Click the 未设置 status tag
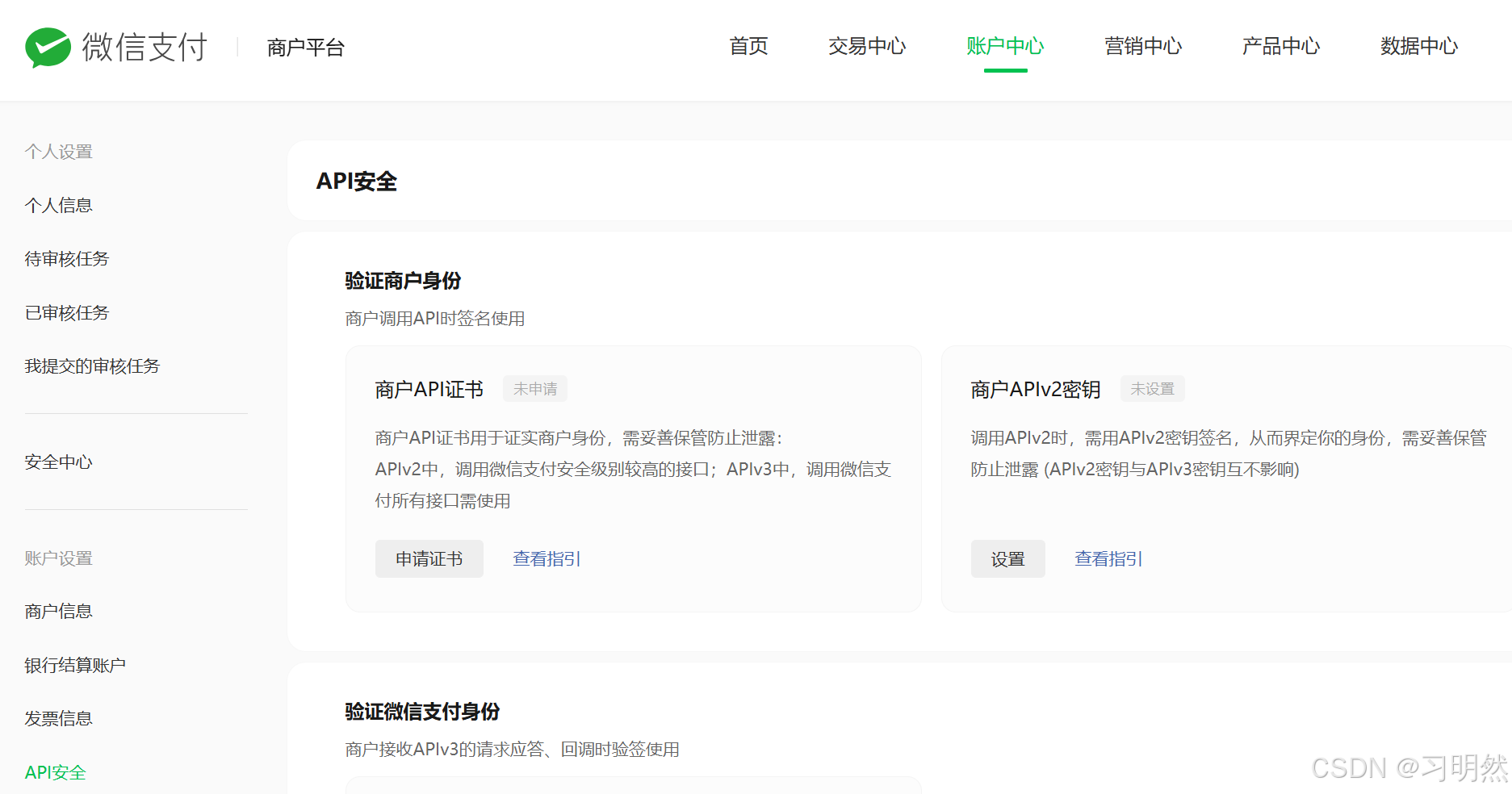The height and width of the screenshot is (794, 1512). [1153, 389]
